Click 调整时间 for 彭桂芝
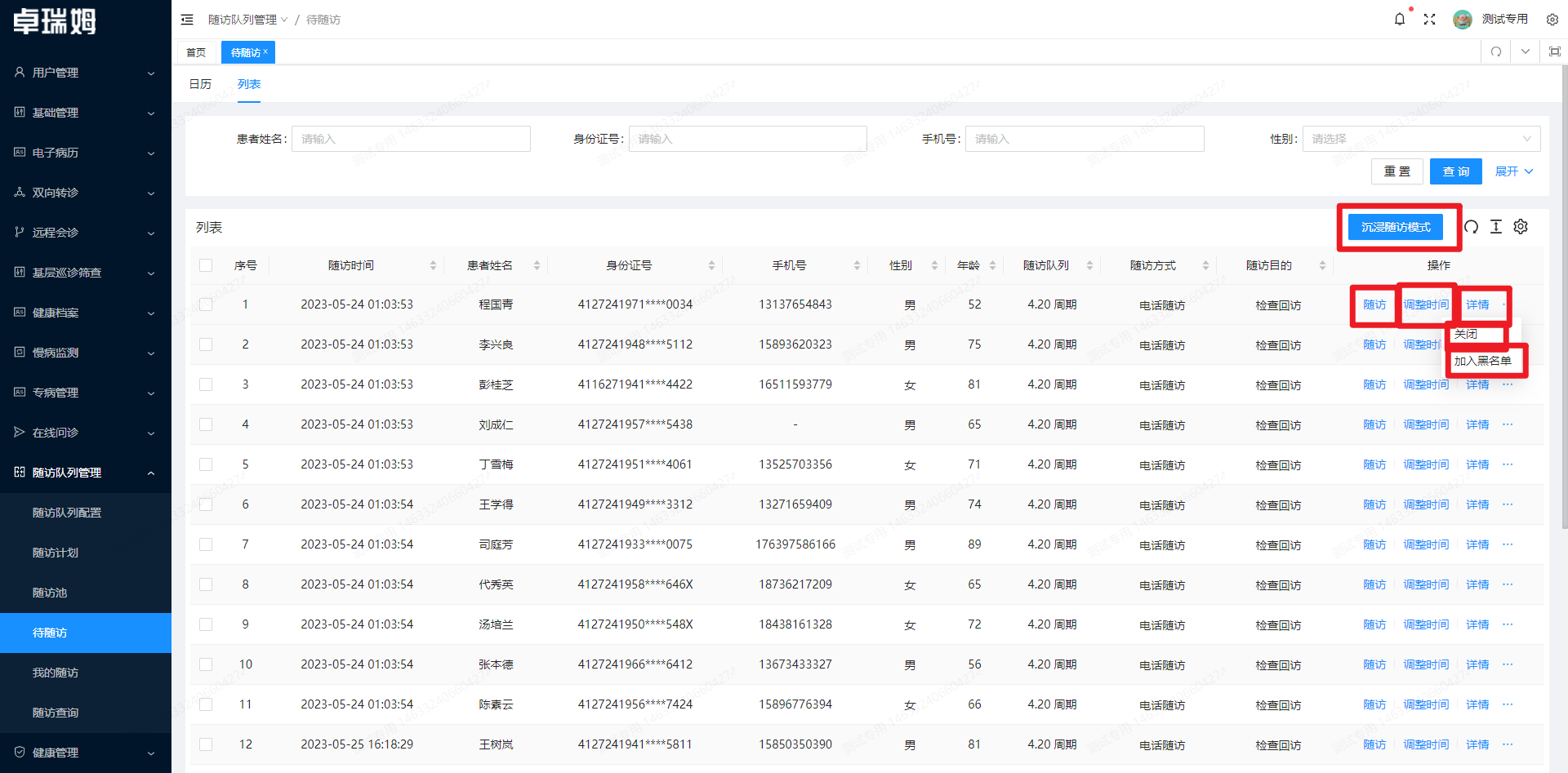 [x=1426, y=384]
